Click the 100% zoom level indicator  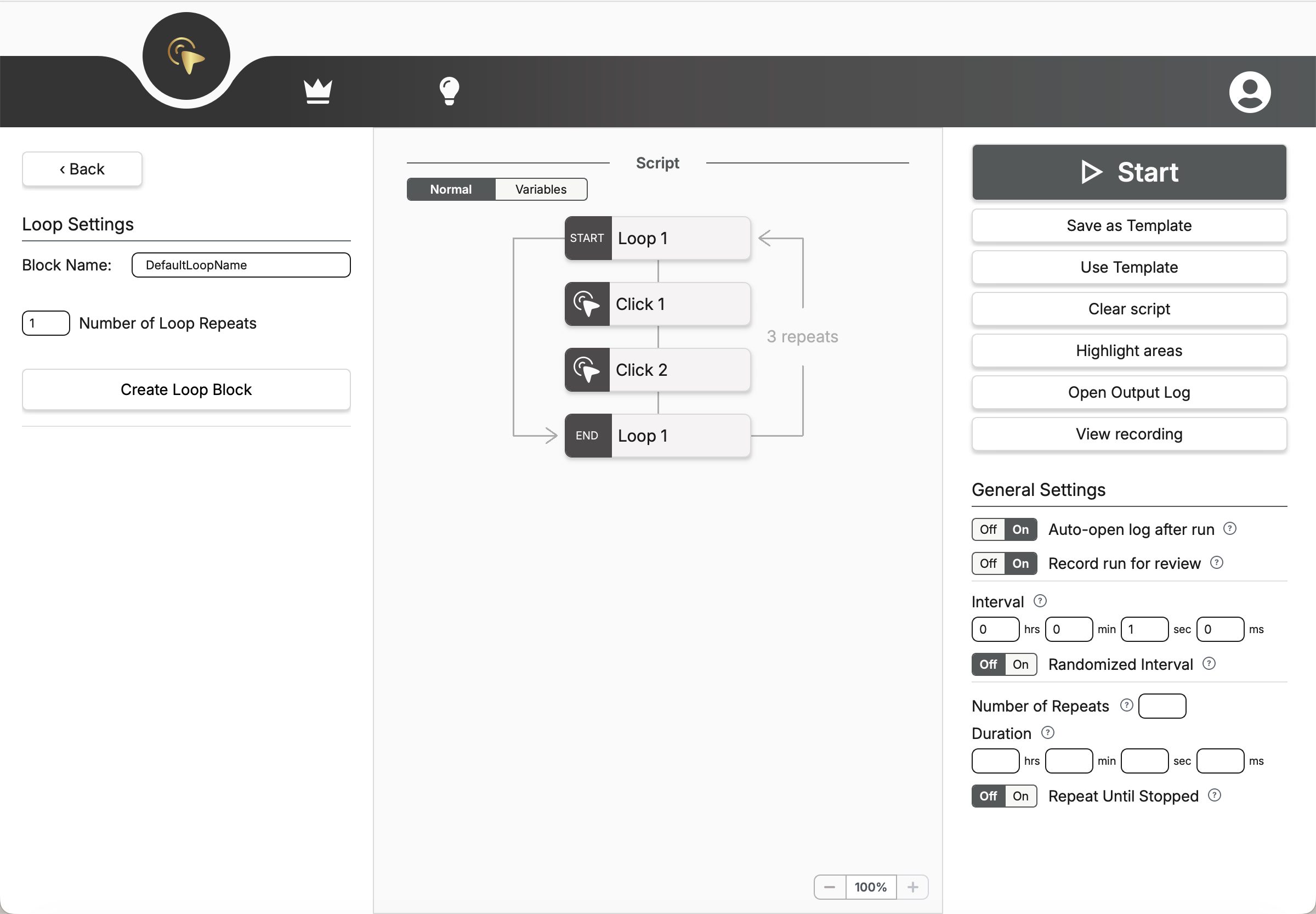point(871,887)
